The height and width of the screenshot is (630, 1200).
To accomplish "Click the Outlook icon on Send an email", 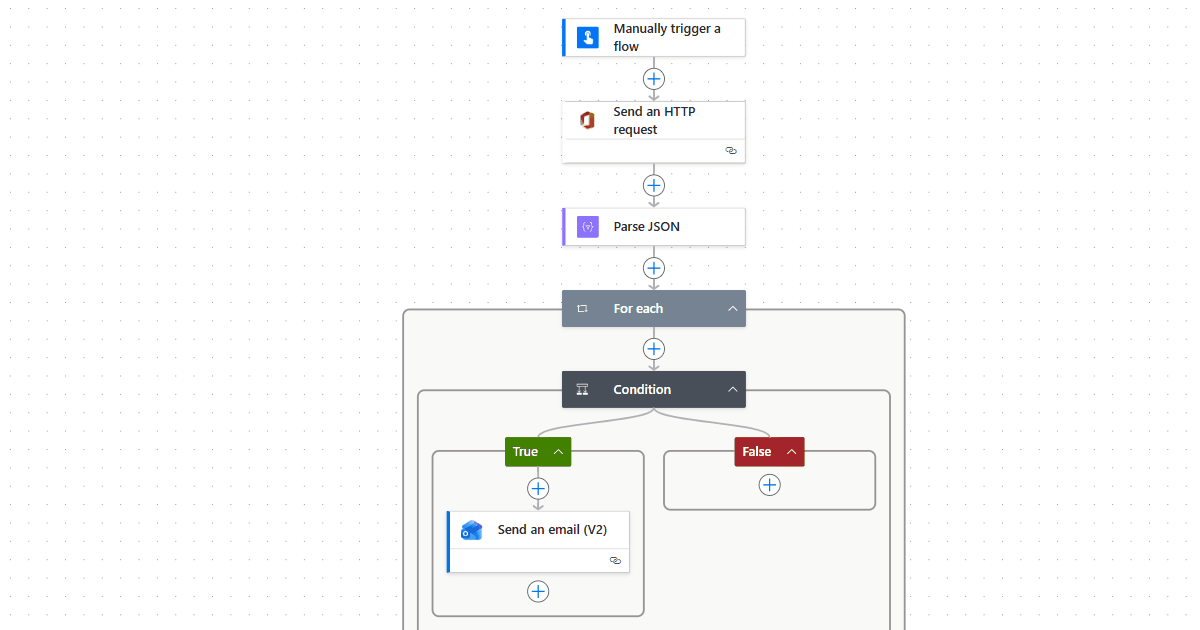I will pyautogui.click(x=472, y=531).
